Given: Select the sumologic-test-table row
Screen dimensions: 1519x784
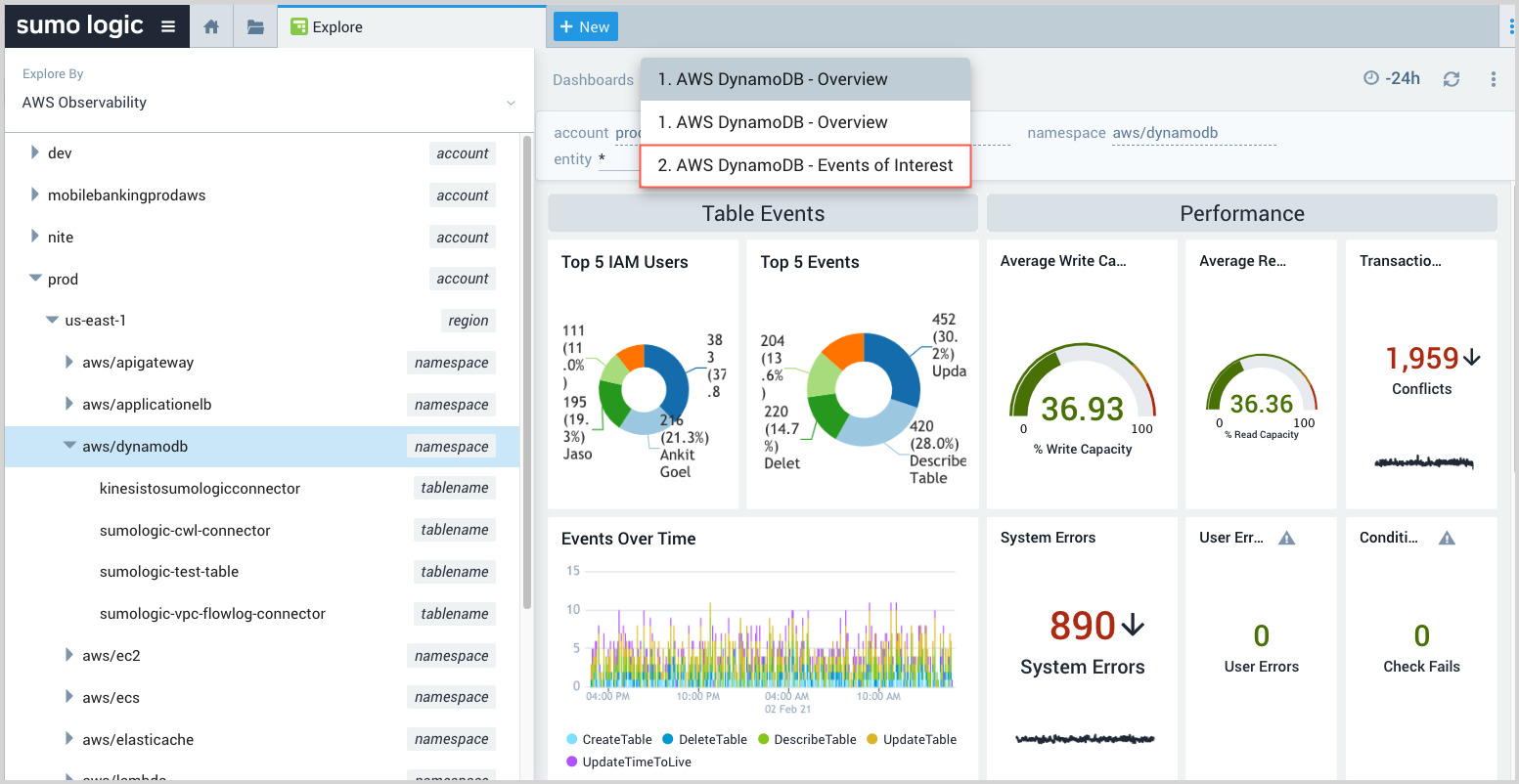Looking at the screenshot, I should 262,572.
